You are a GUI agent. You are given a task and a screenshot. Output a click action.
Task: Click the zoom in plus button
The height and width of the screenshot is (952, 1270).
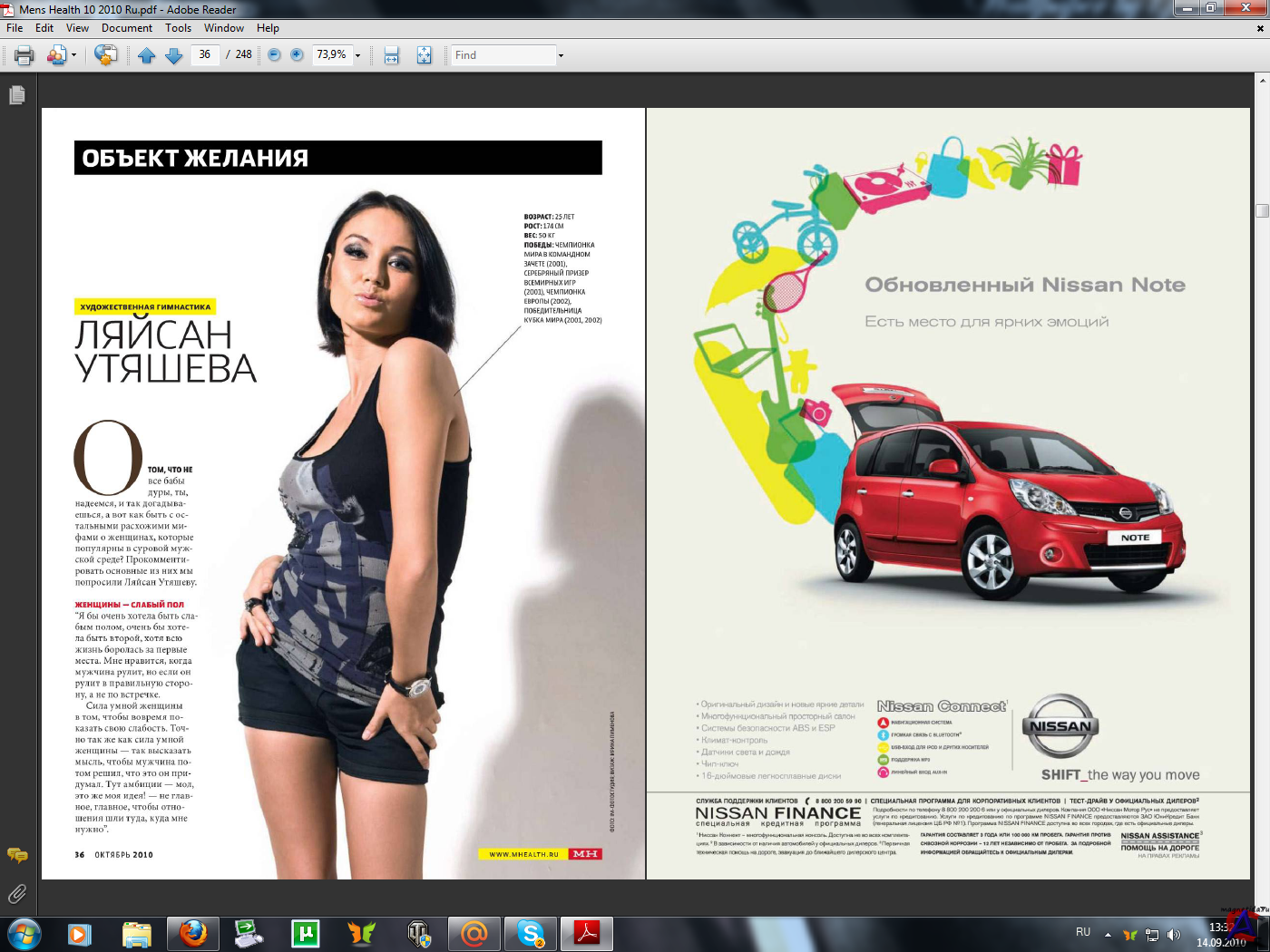[x=297, y=55]
